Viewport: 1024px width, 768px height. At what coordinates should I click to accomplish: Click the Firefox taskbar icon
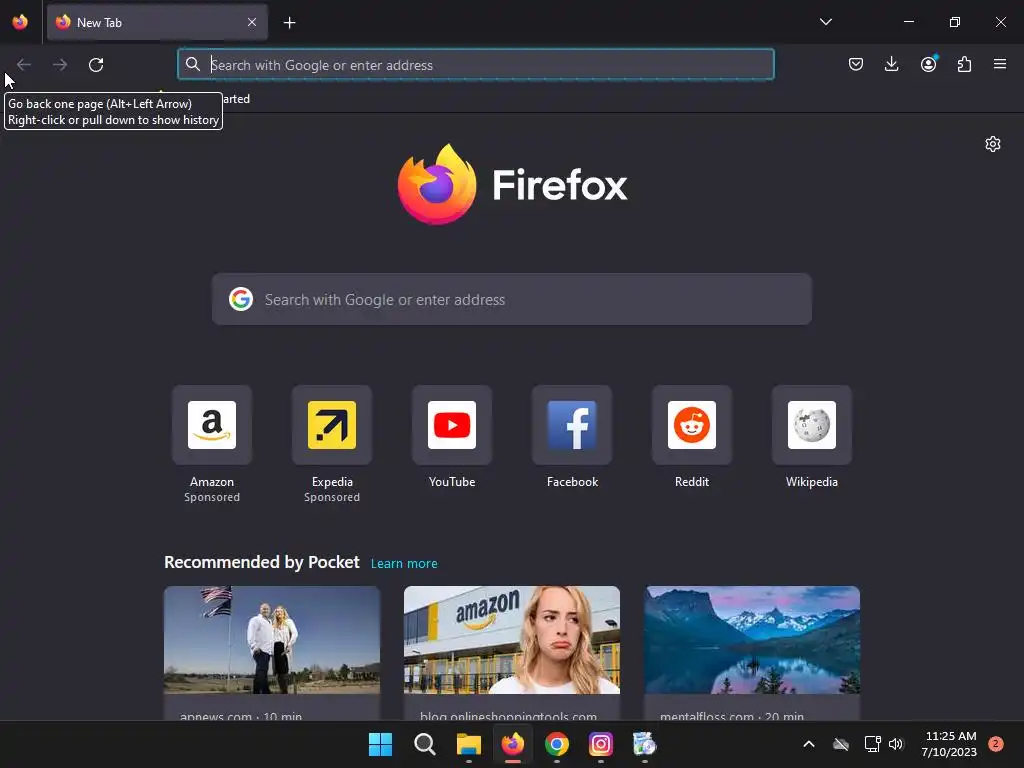(x=513, y=744)
